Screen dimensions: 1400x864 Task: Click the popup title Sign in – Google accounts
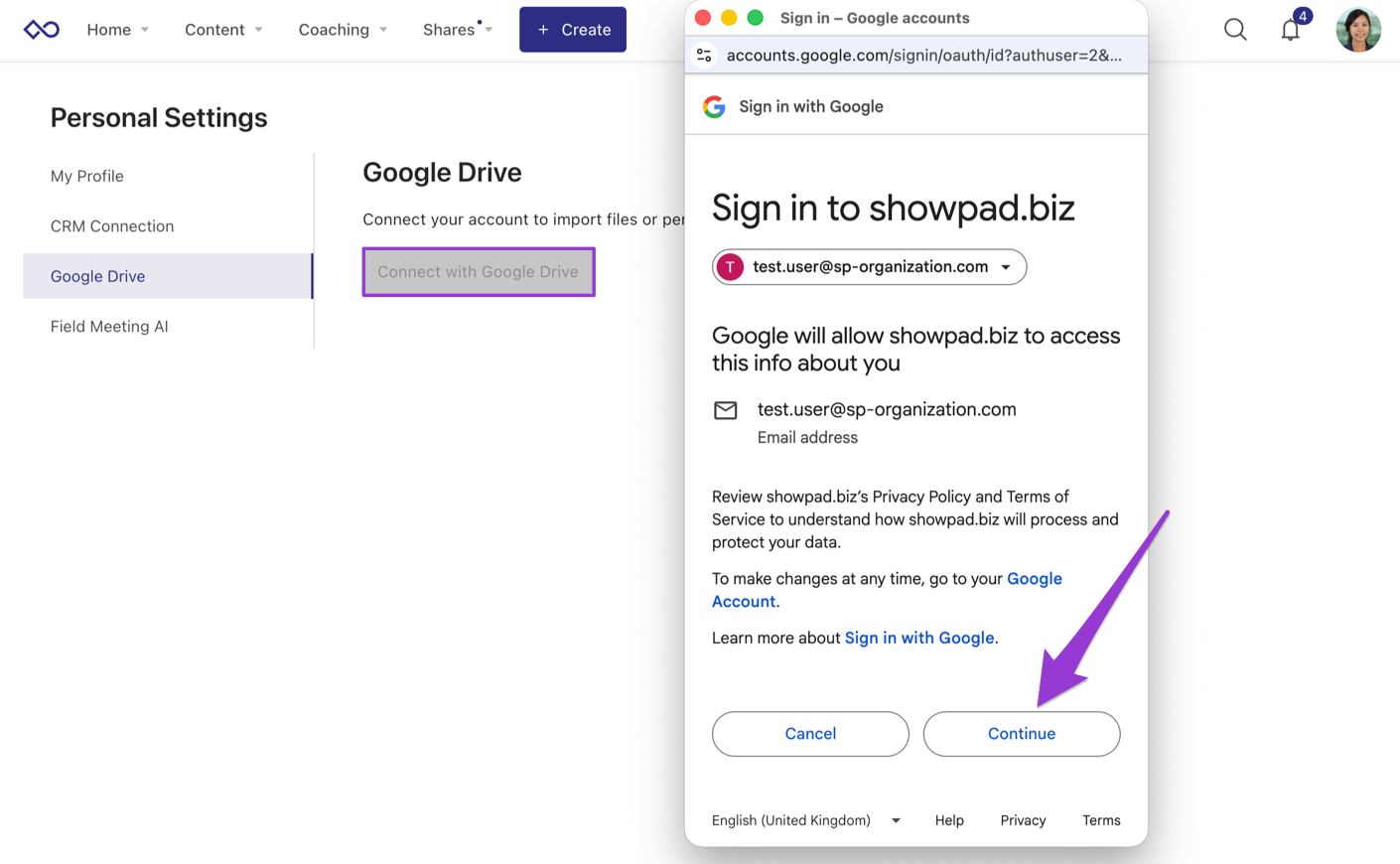(875, 18)
